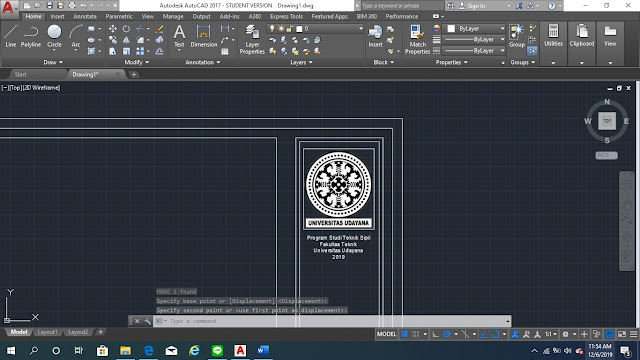Select the Polyline tool
Viewport: 640px width, 360px height.
coord(31,36)
